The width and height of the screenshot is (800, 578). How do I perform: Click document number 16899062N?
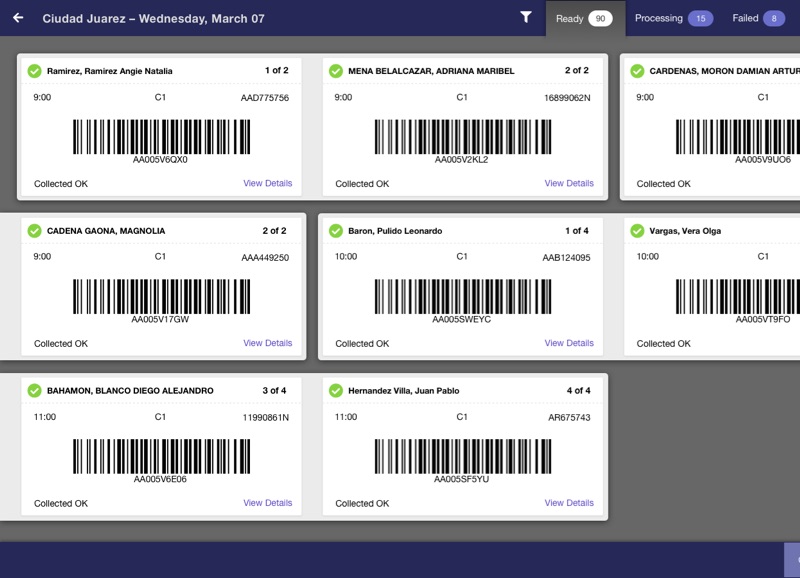point(567,97)
